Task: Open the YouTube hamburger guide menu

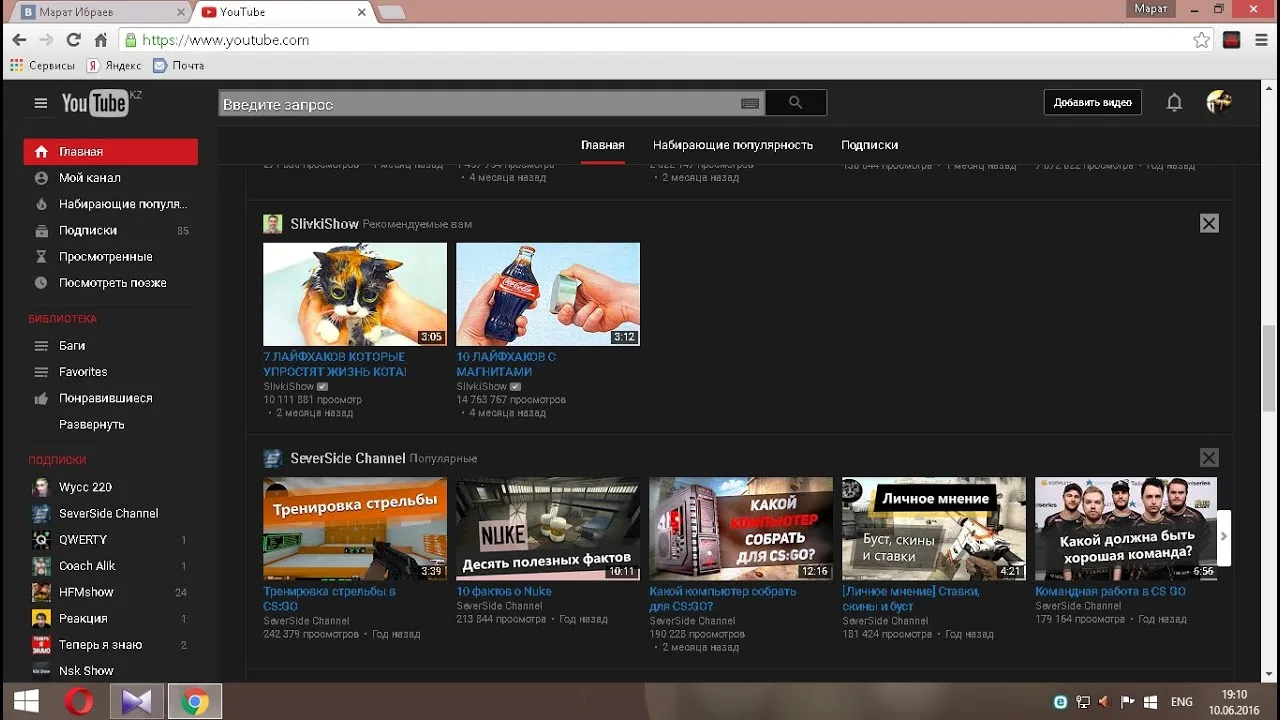Action: (41, 103)
